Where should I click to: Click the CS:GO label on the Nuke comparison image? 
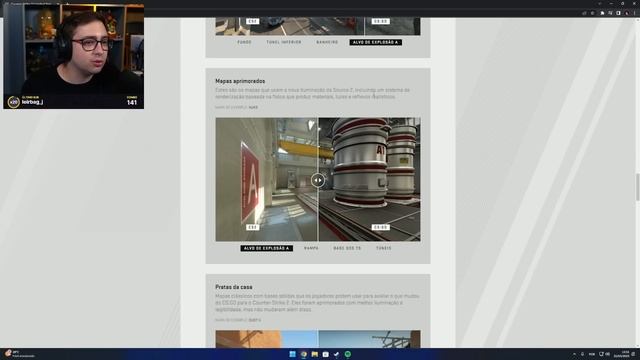380,227
